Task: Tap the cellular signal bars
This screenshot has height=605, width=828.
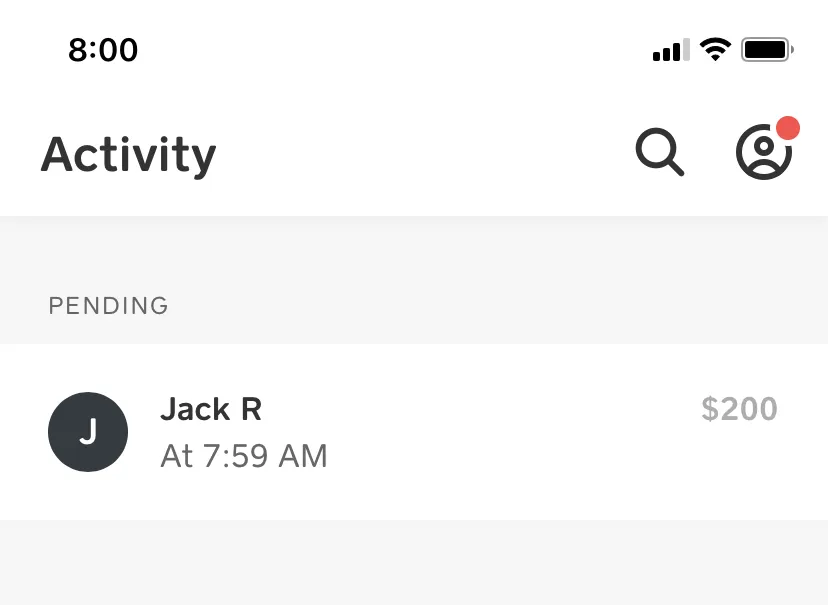Action: coord(671,50)
